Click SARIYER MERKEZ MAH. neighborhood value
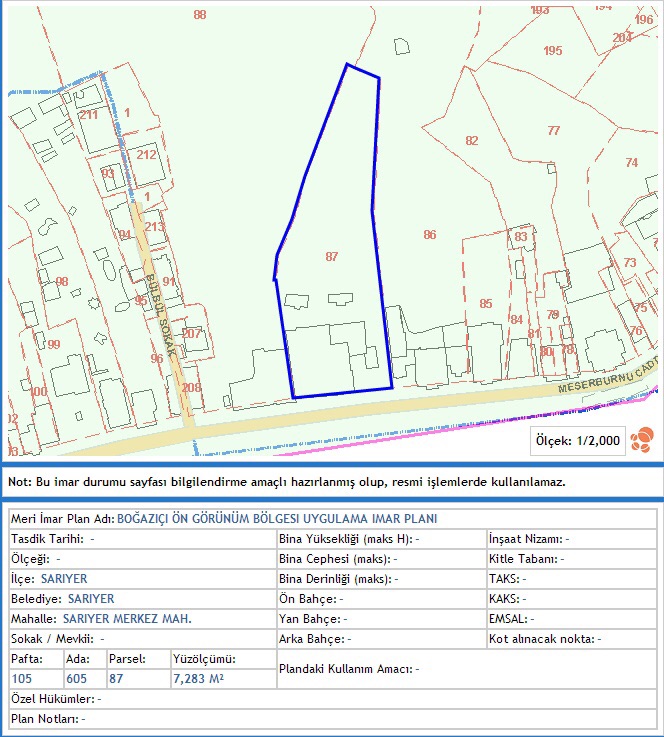The width and height of the screenshot is (664, 737). pos(126,619)
